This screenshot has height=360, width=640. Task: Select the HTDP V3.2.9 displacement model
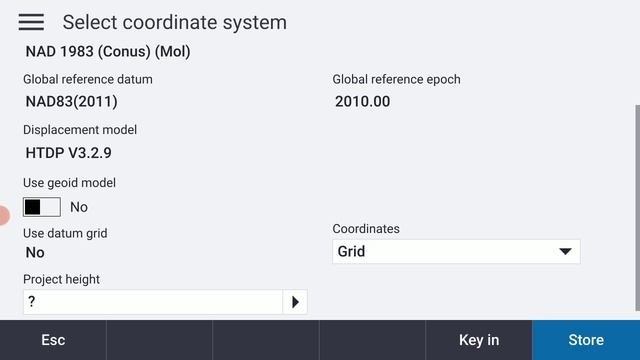pos(69,153)
